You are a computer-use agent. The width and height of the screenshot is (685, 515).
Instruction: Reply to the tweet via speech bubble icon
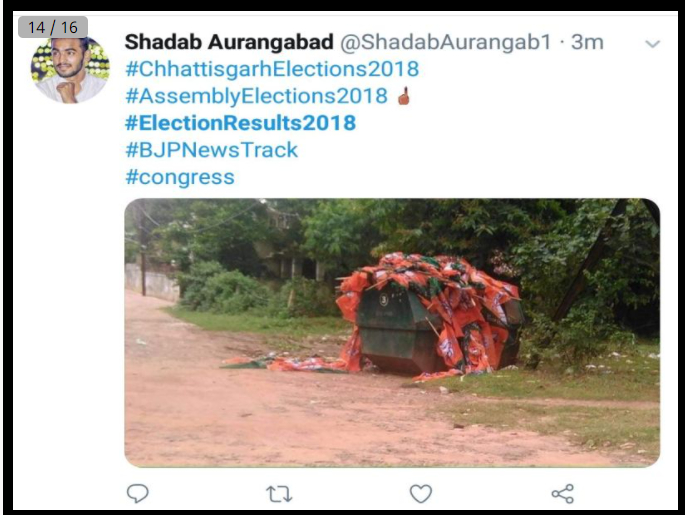(x=138, y=494)
